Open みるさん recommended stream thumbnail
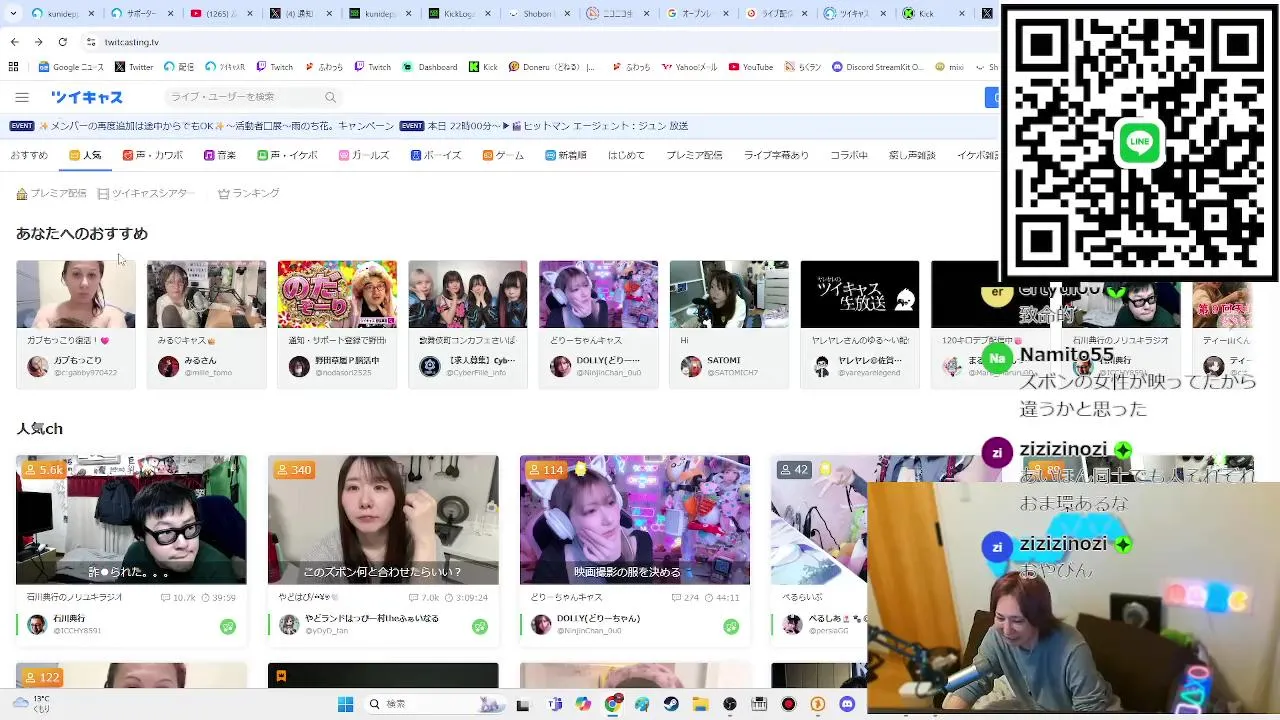This screenshot has height=720, width=1280. point(206,294)
